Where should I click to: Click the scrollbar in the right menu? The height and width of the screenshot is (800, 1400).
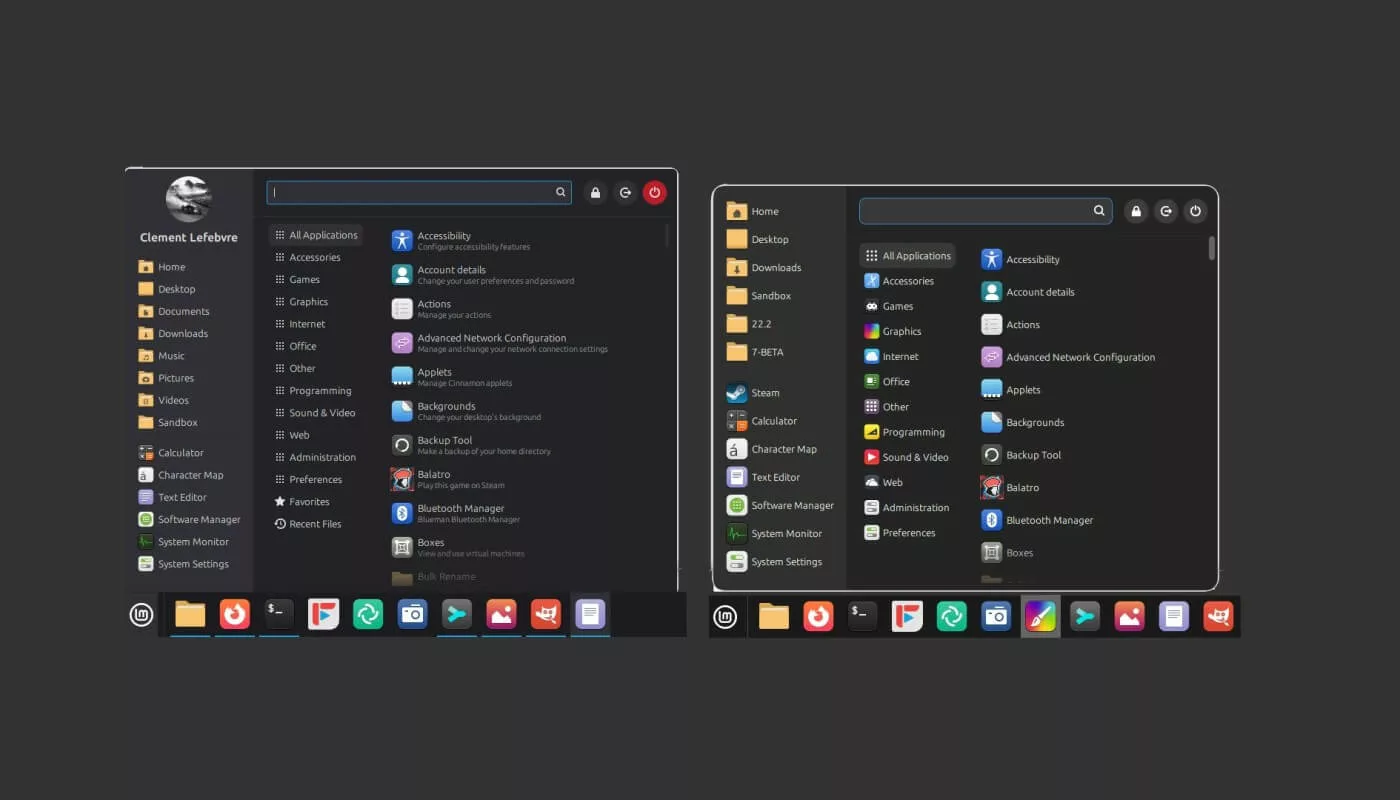[x=1212, y=249]
